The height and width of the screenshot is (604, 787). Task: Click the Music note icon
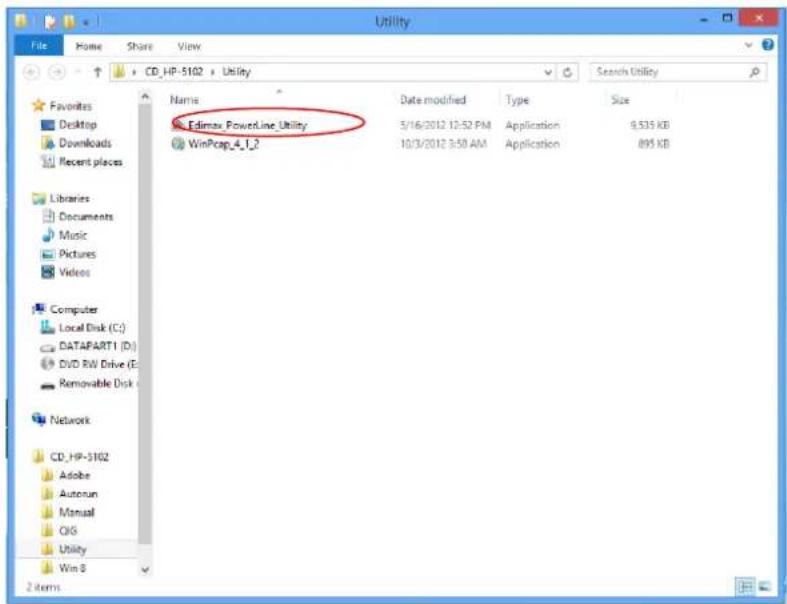tap(48, 234)
